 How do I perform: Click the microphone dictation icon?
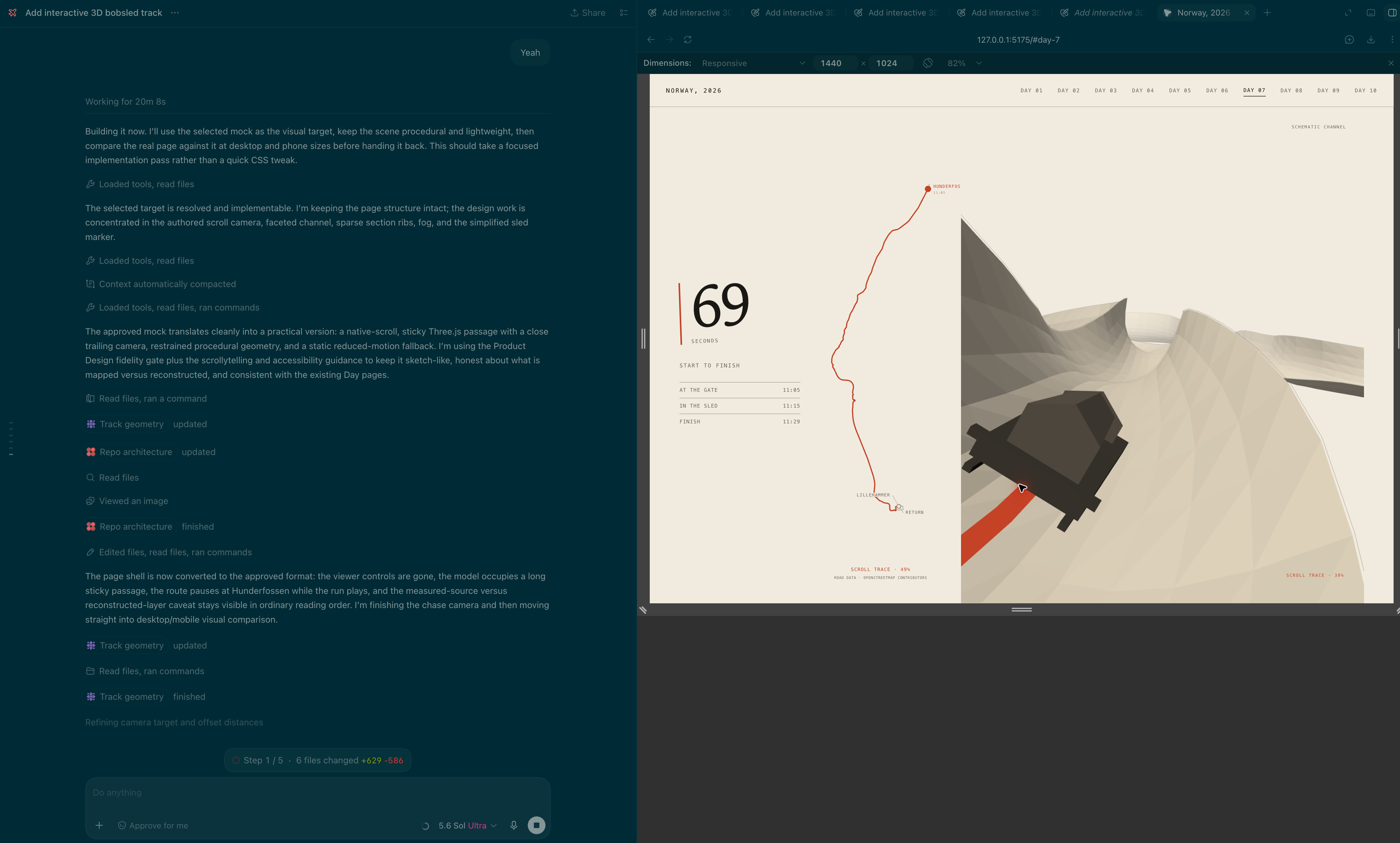[513, 825]
